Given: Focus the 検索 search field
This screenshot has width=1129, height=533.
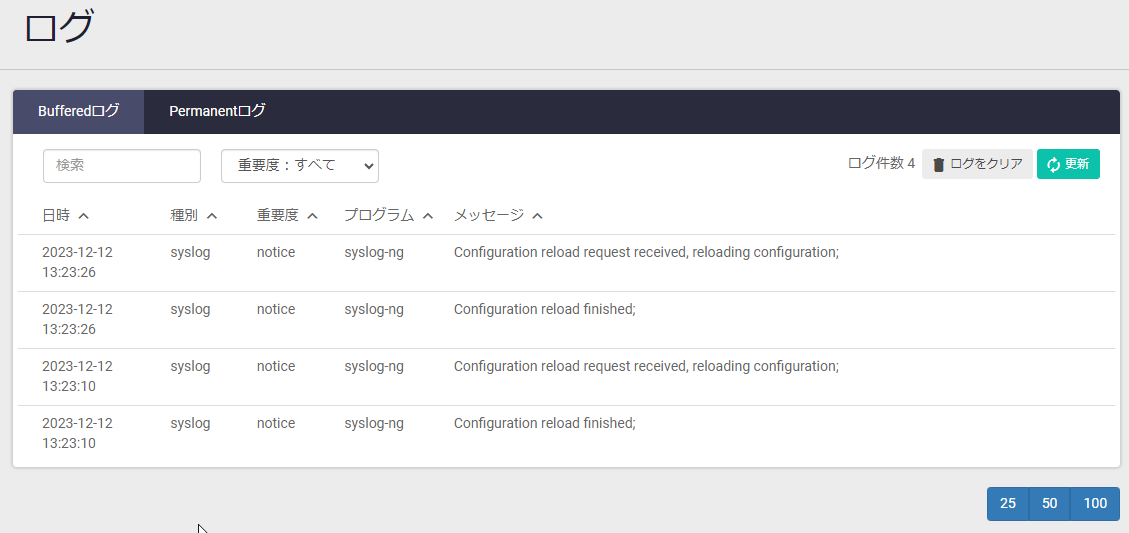Looking at the screenshot, I should click(122, 166).
